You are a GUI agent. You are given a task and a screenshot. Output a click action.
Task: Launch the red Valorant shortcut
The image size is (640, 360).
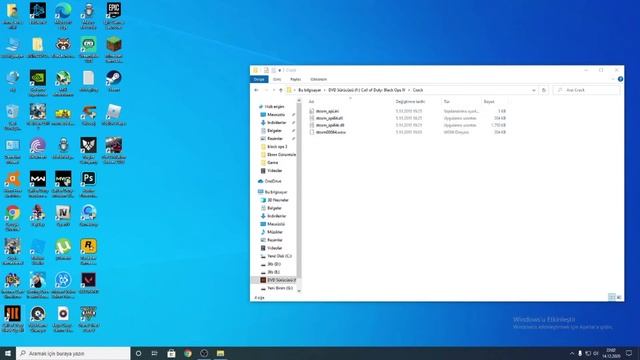[89, 283]
